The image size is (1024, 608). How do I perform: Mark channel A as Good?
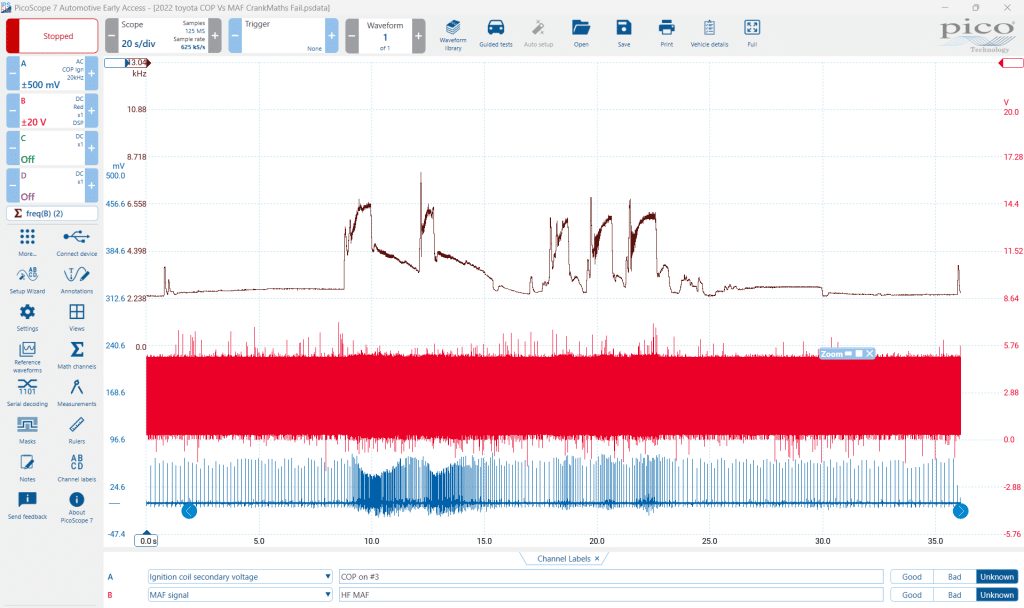point(912,577)
